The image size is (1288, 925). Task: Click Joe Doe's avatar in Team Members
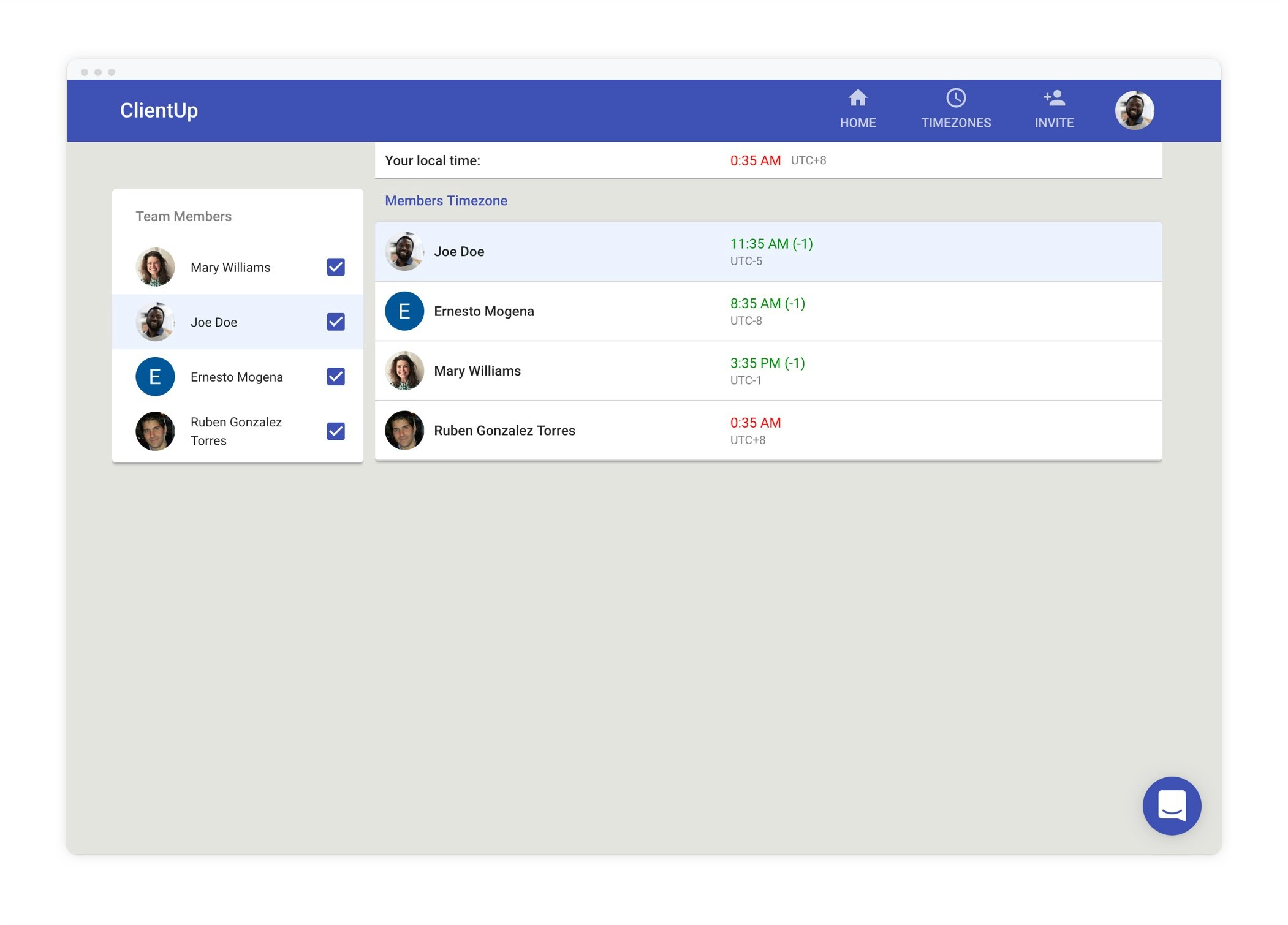click(154, 322)
